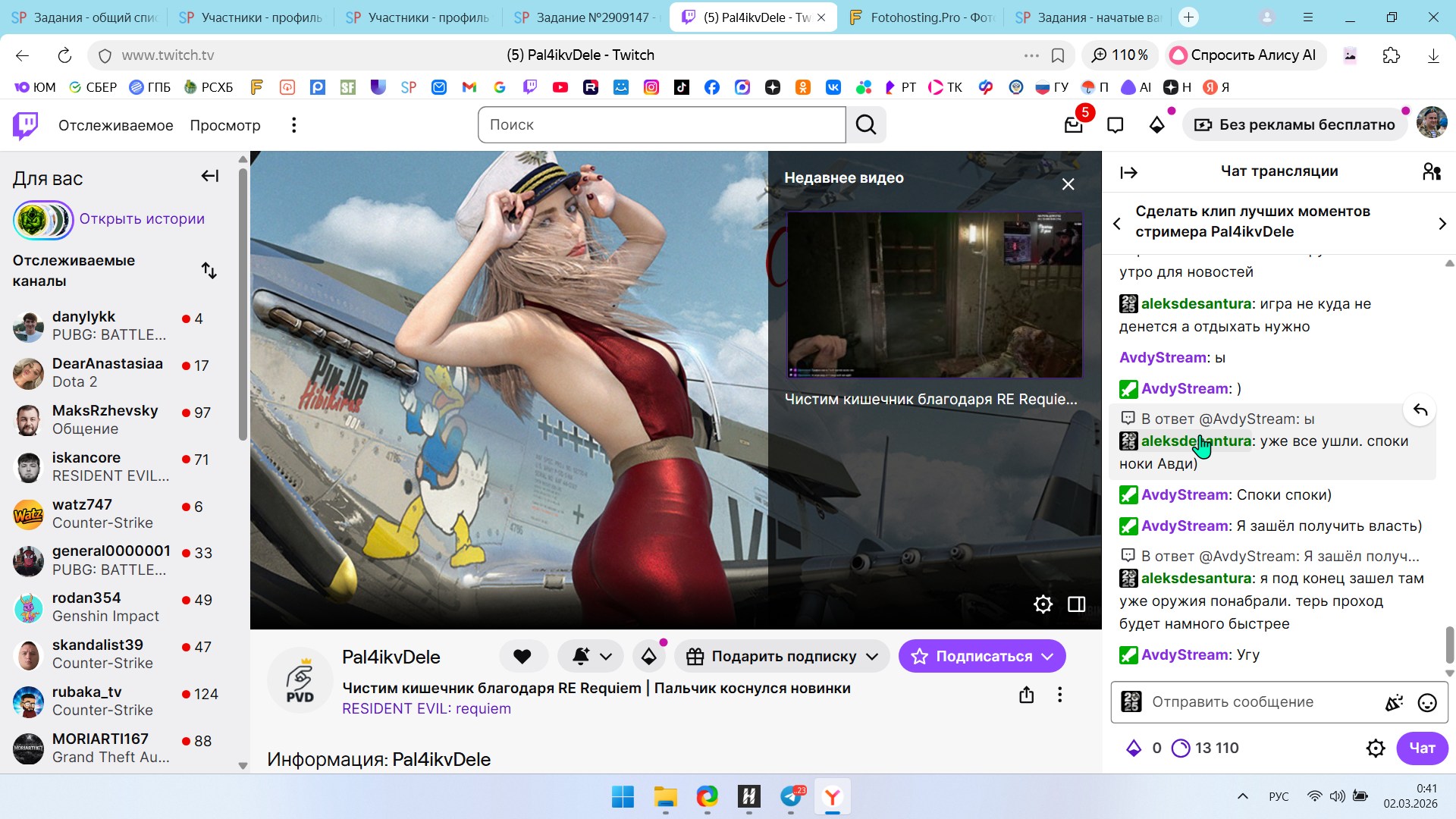Image resolution: width=1456 pixels, height=819 pixels.
Task: Click the "RESIDENT EVIL: requiem" category link
Action: tap(426, 709)
